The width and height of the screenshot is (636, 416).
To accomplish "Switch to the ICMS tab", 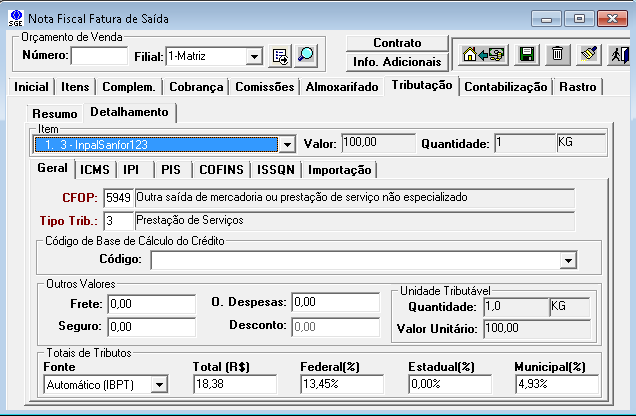I will click(96, 170).
